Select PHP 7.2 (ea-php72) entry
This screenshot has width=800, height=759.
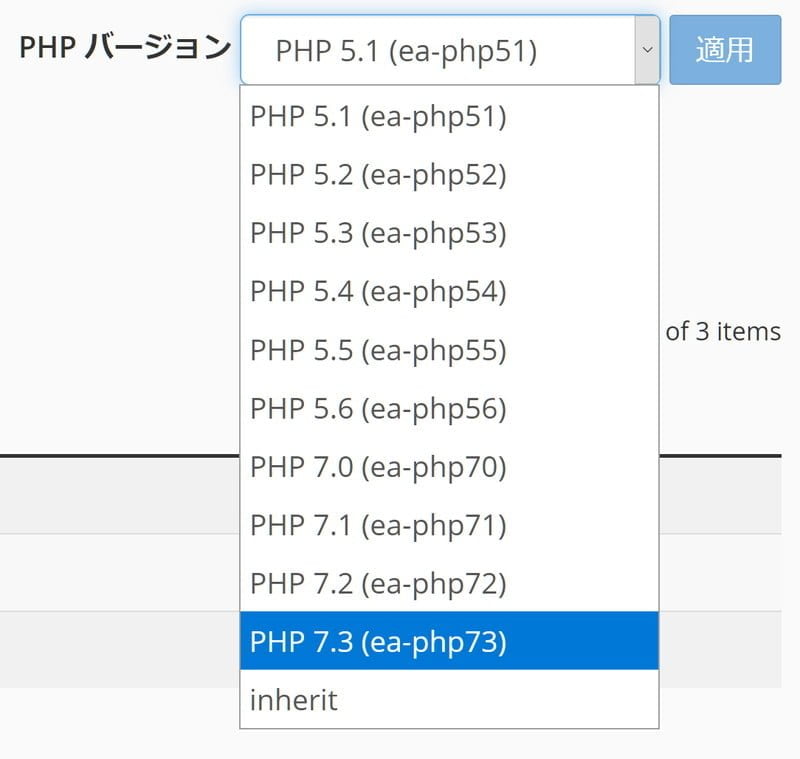tap(449, 583)
